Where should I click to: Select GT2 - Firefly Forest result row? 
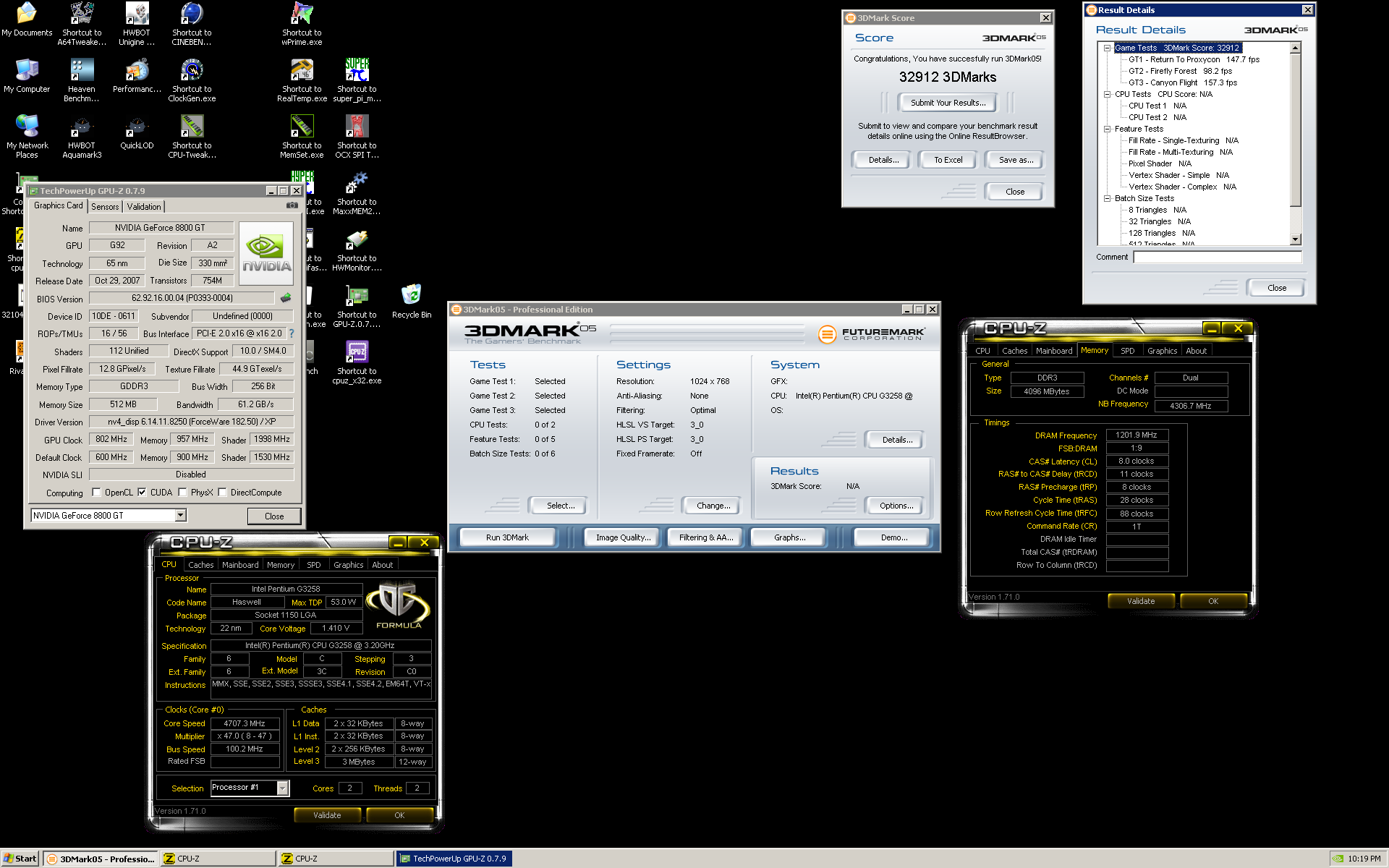[x=1180, y=71]
